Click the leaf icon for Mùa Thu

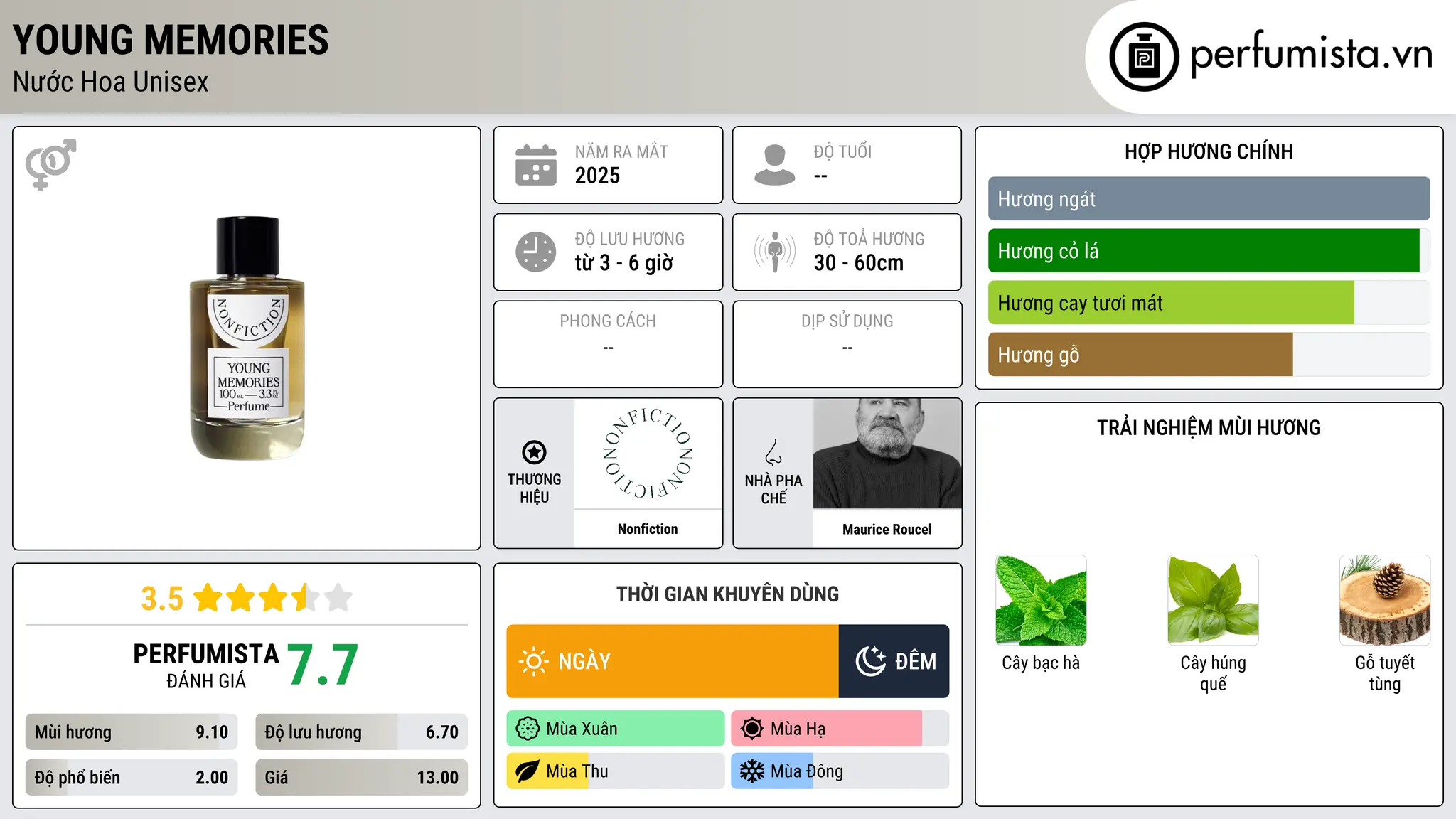click(528, 771)
